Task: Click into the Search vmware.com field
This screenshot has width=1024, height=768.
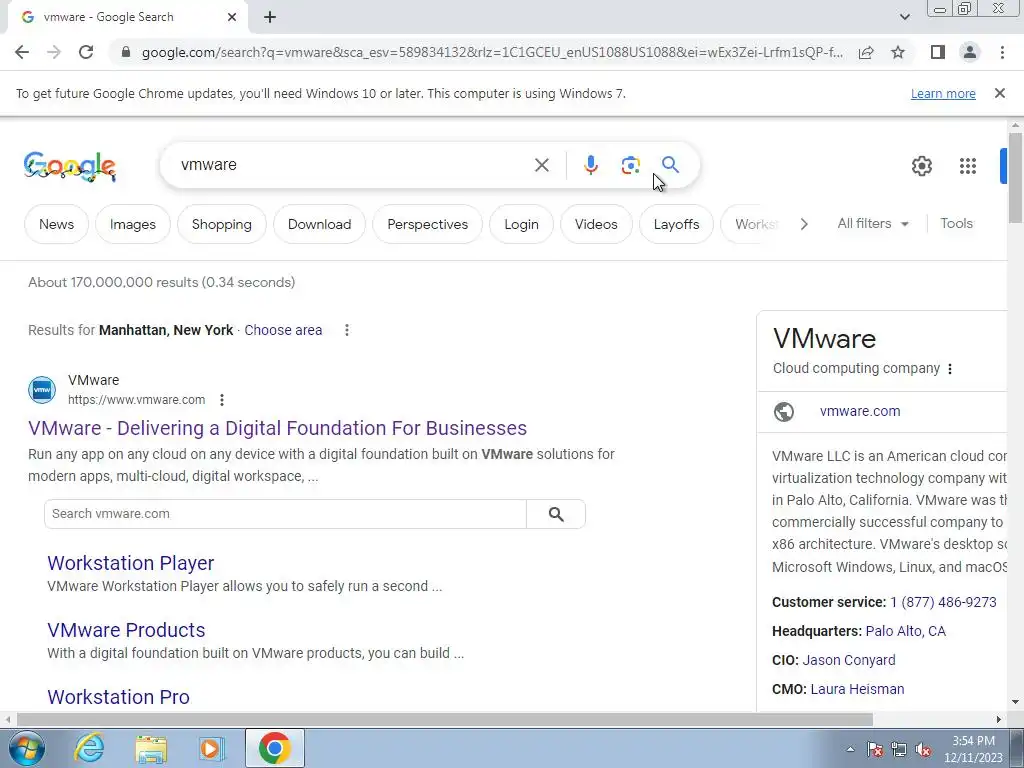Action: (x=285, y=514)
